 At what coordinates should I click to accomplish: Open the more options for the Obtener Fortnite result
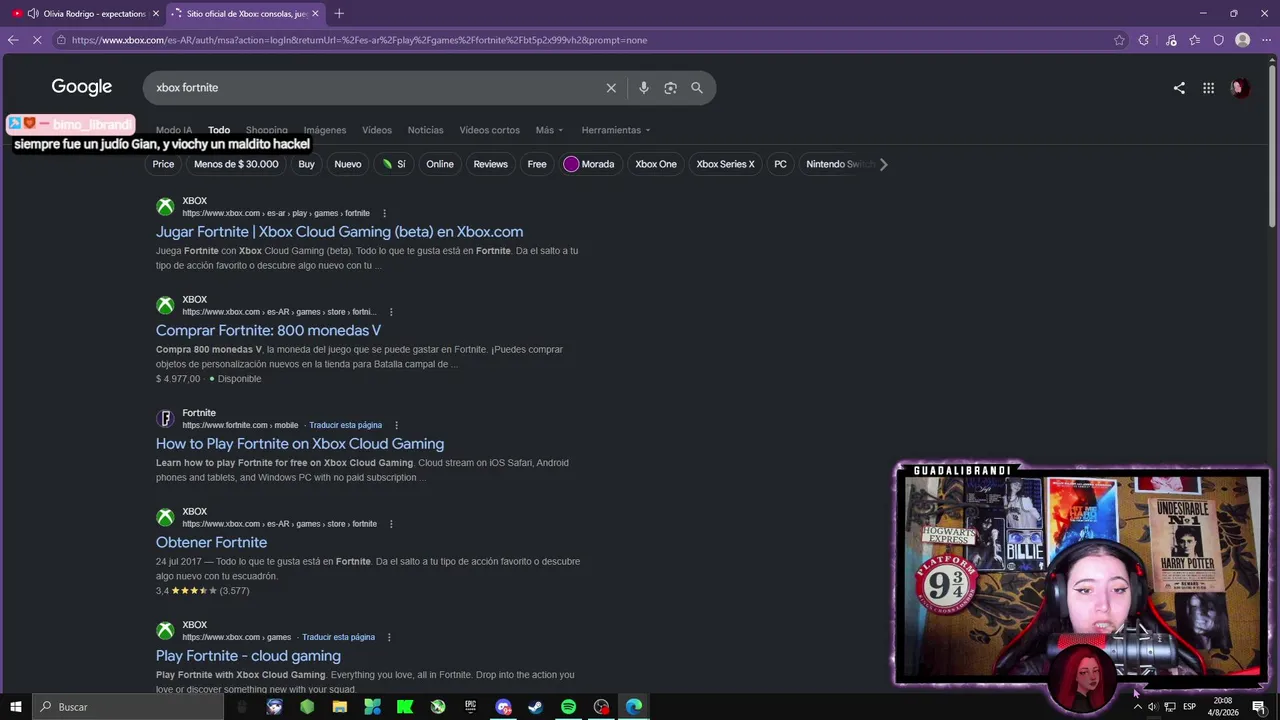(x=391, y=524)
